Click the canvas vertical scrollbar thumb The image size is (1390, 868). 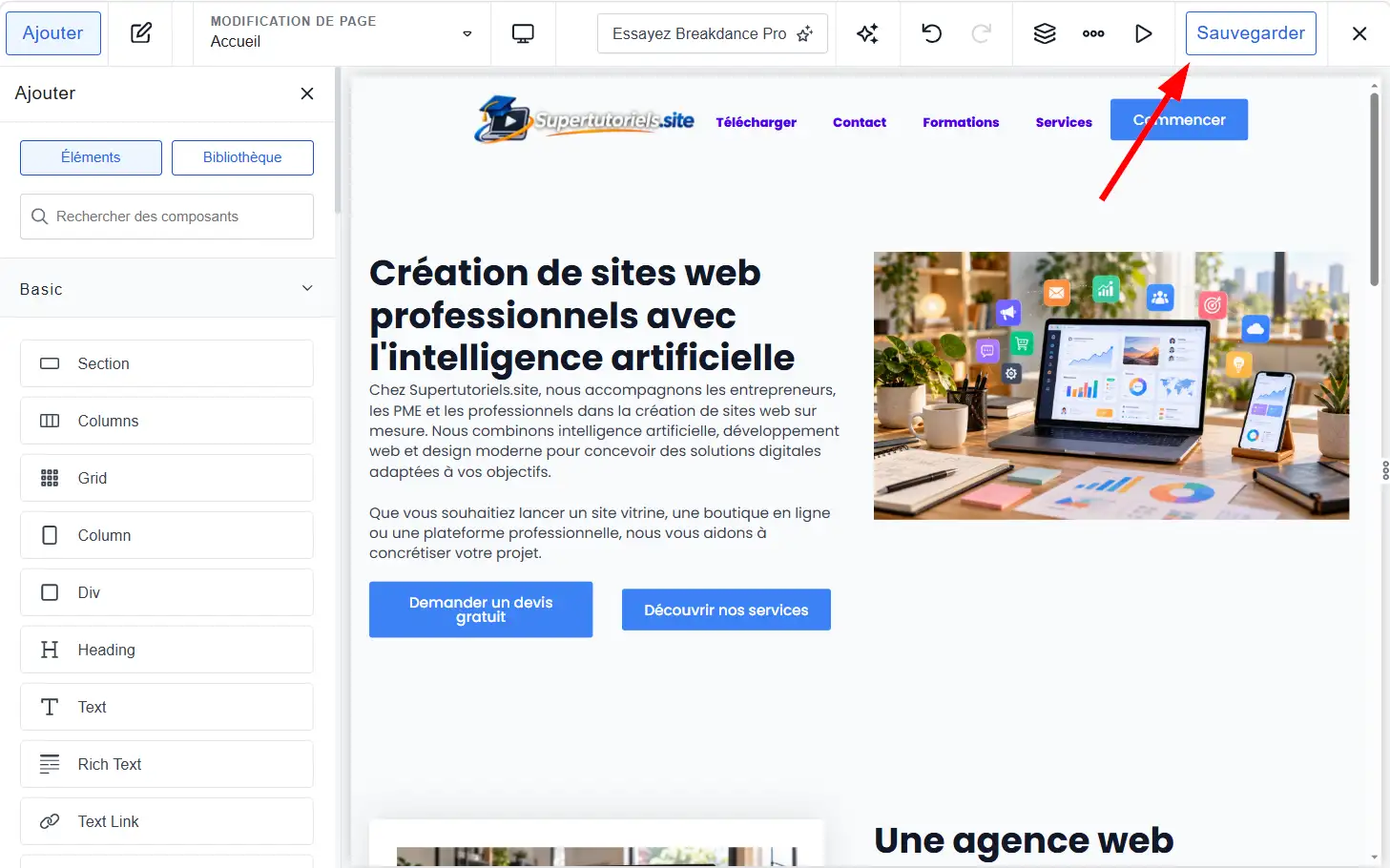tap(1374, 189)
